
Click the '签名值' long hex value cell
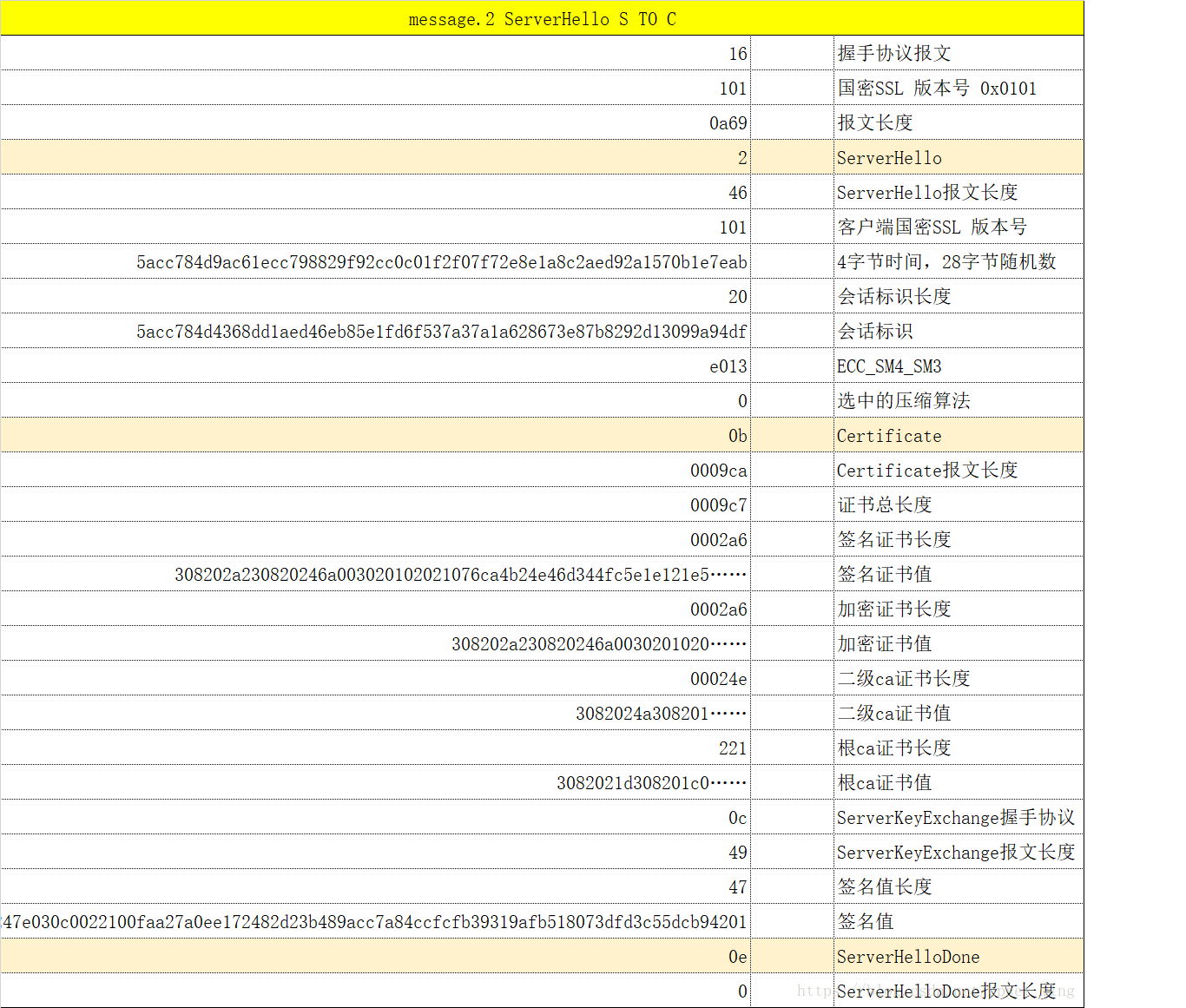point(373,921)
